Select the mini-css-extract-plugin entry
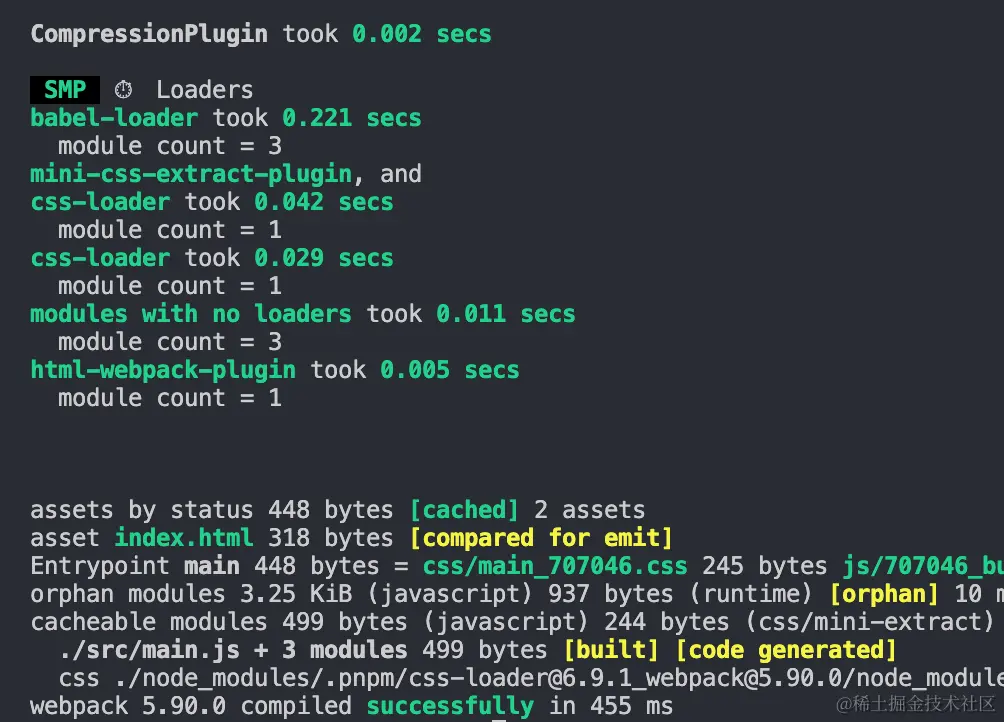This screenshot has width=1004, height=722. 191,174
